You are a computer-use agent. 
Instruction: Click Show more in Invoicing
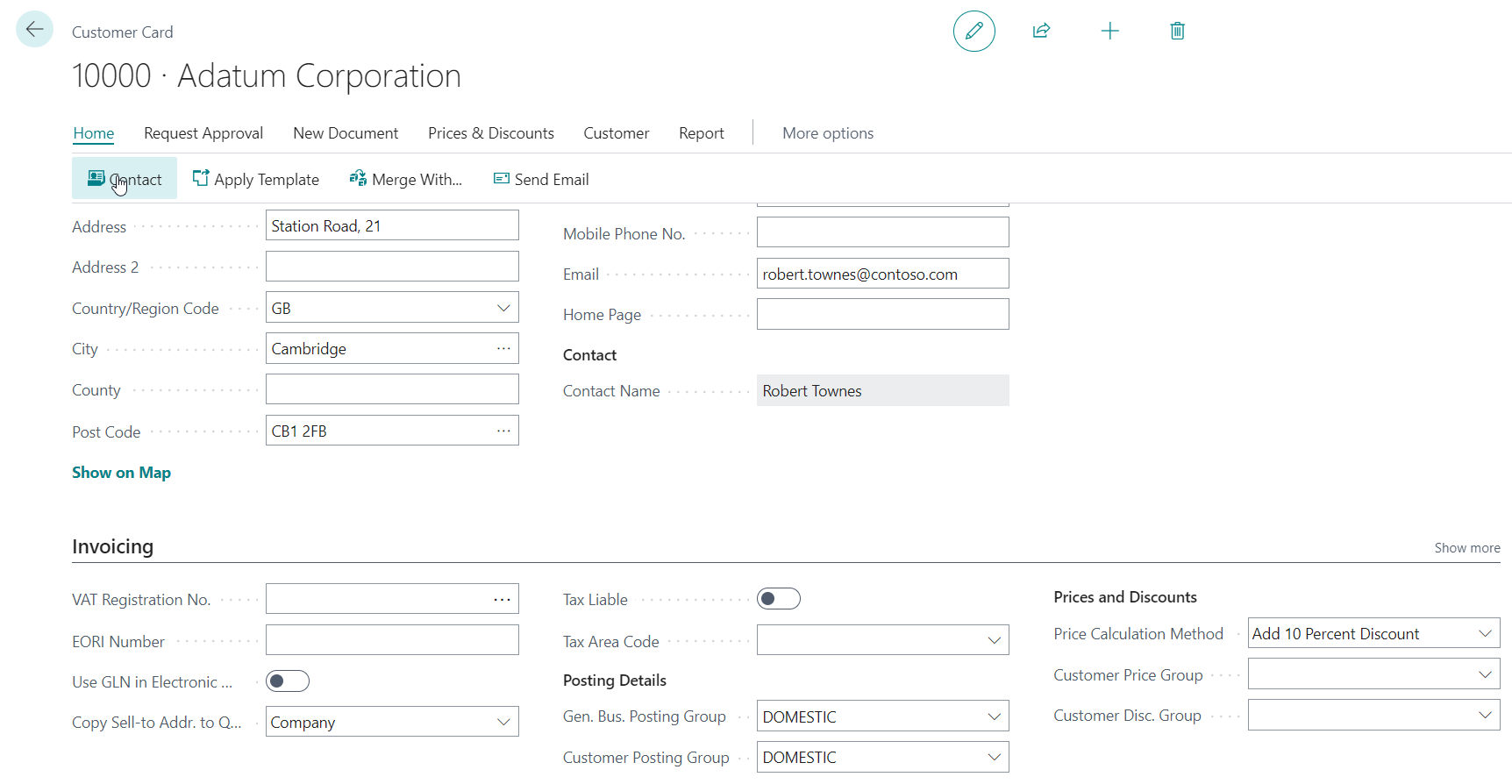click(1467, 548)
